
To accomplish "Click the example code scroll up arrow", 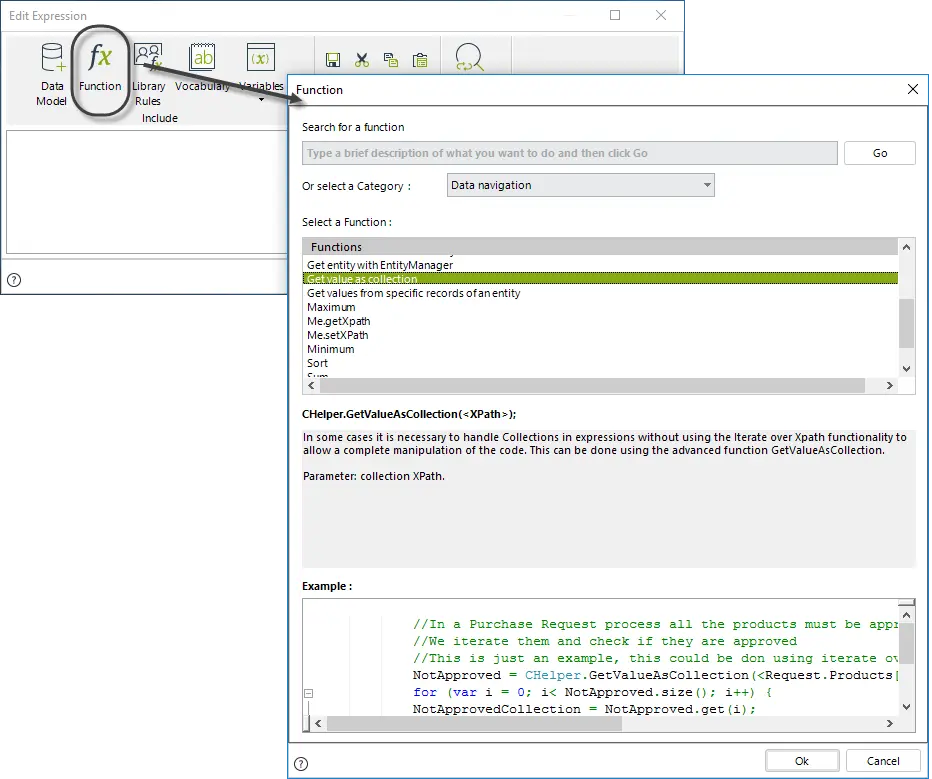I will (906, 616).
